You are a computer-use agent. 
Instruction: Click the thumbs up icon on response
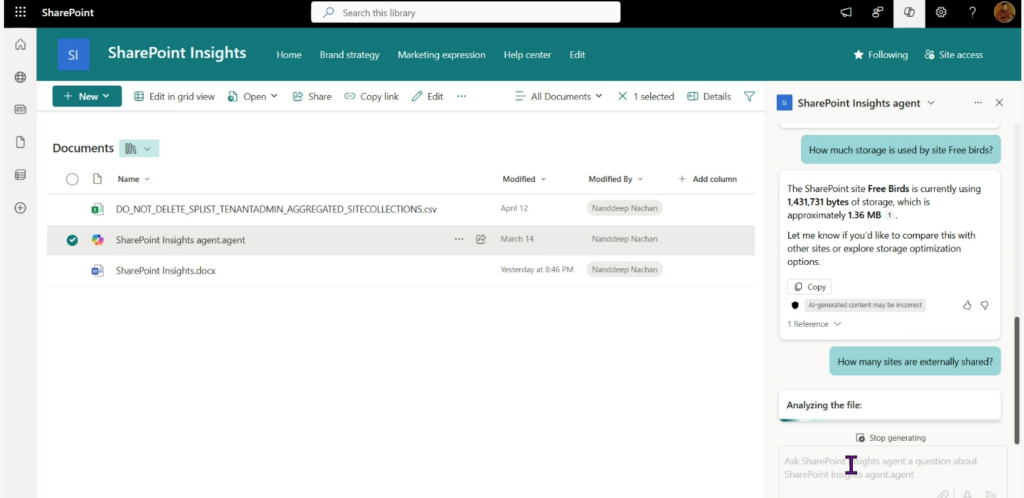point(967,305)
